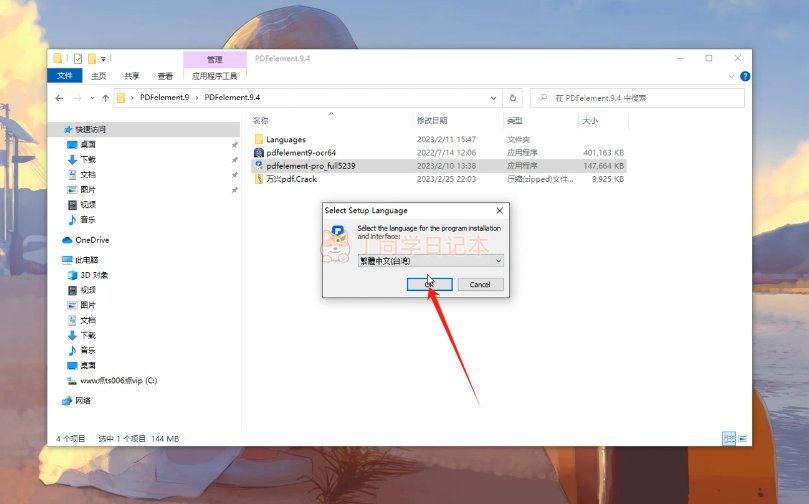
Task: Sort by the 大小 column header
Action: tap(590, 121)
